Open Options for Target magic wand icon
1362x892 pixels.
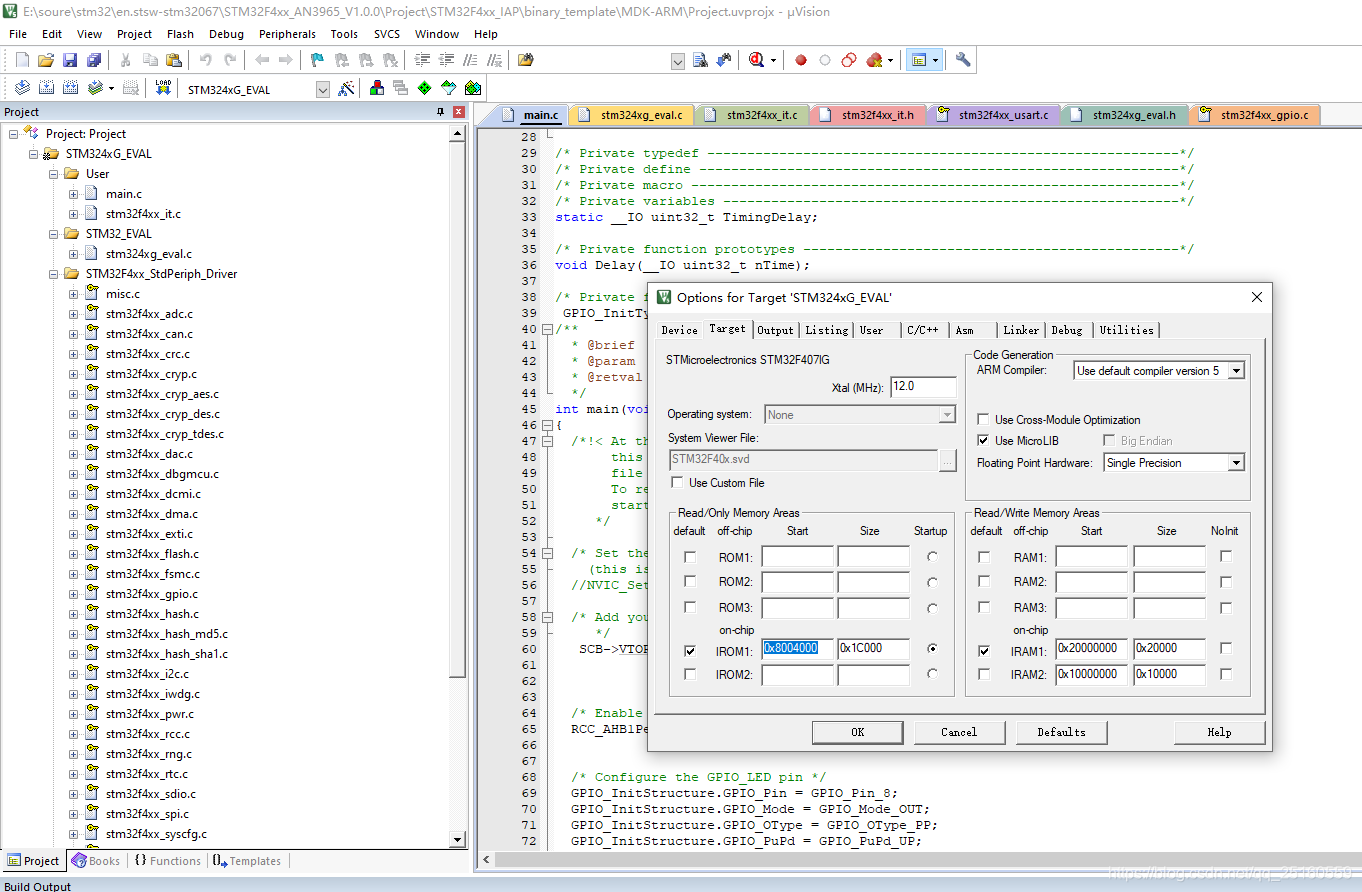coord(346,89)
